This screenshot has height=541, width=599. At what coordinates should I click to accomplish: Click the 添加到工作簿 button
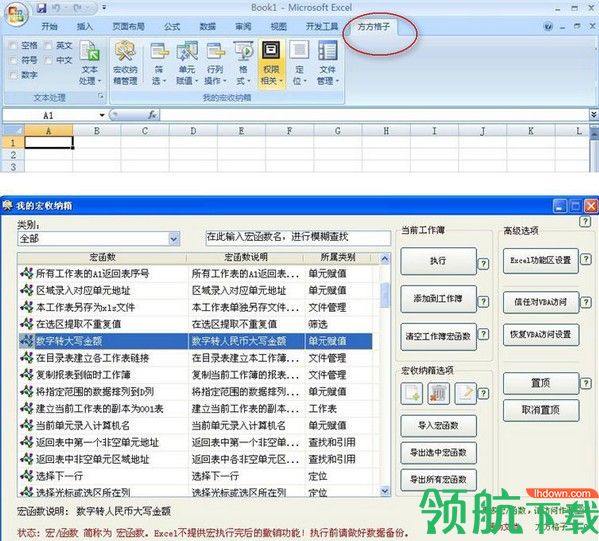click(x=438, y=299)
